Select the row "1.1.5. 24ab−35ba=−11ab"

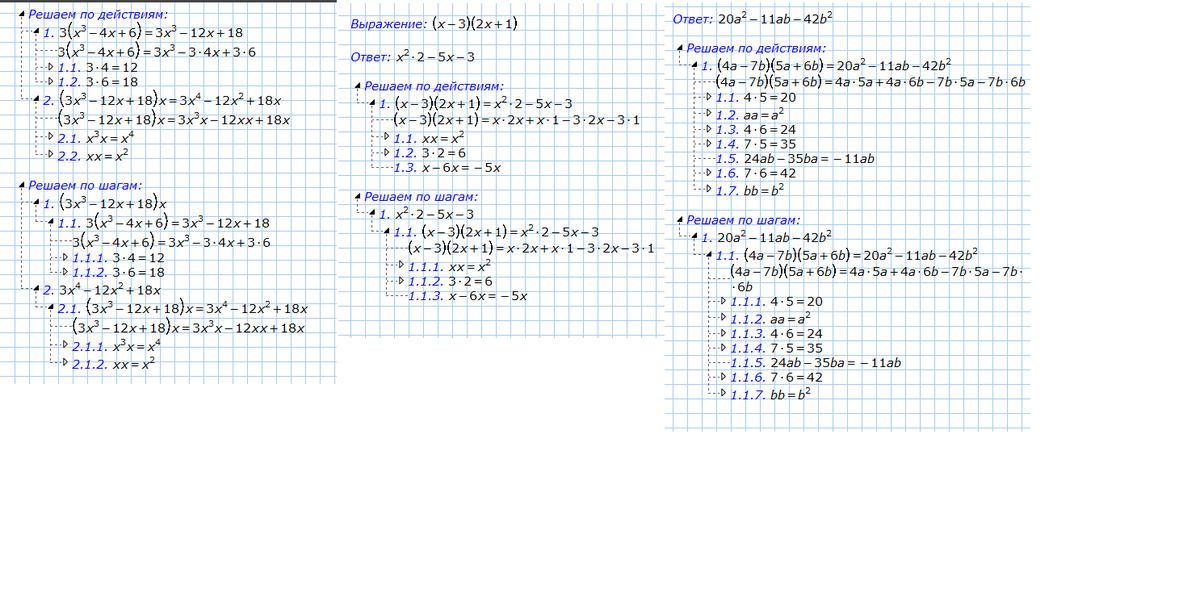(815, 363)
